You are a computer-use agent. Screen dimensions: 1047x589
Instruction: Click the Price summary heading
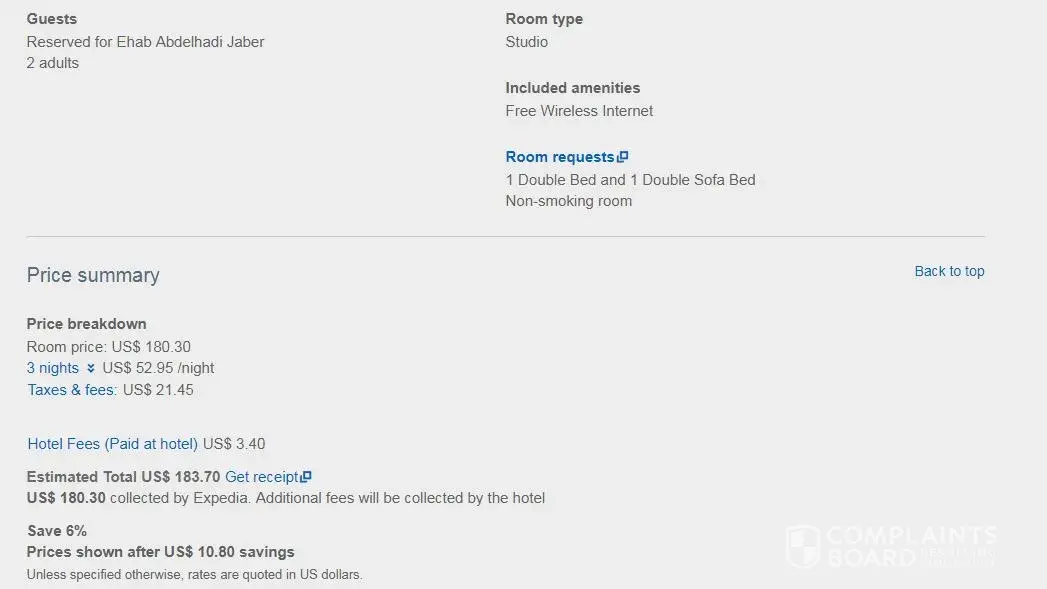click(x=93, y=275)
